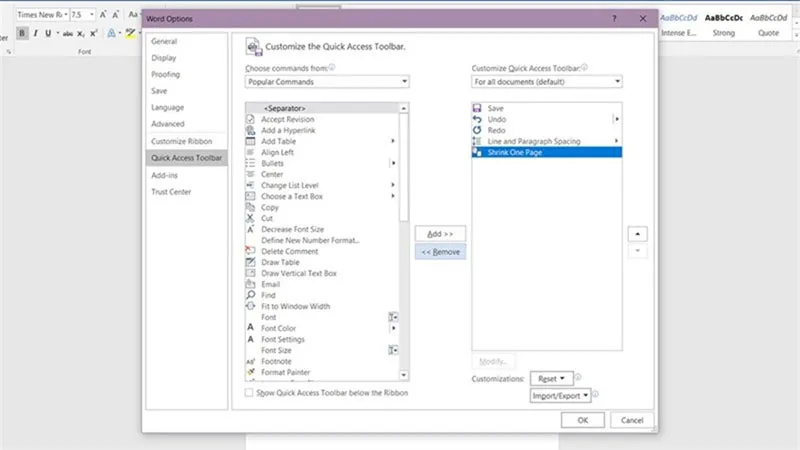
Task: Click the Move Up arrow button
Action: click(637, 234)
